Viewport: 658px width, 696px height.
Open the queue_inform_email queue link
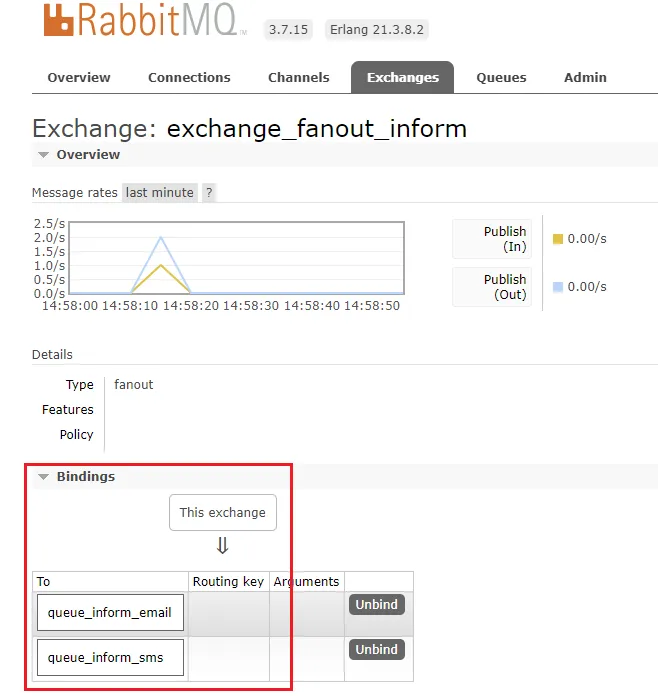click(x=110, y=613)
